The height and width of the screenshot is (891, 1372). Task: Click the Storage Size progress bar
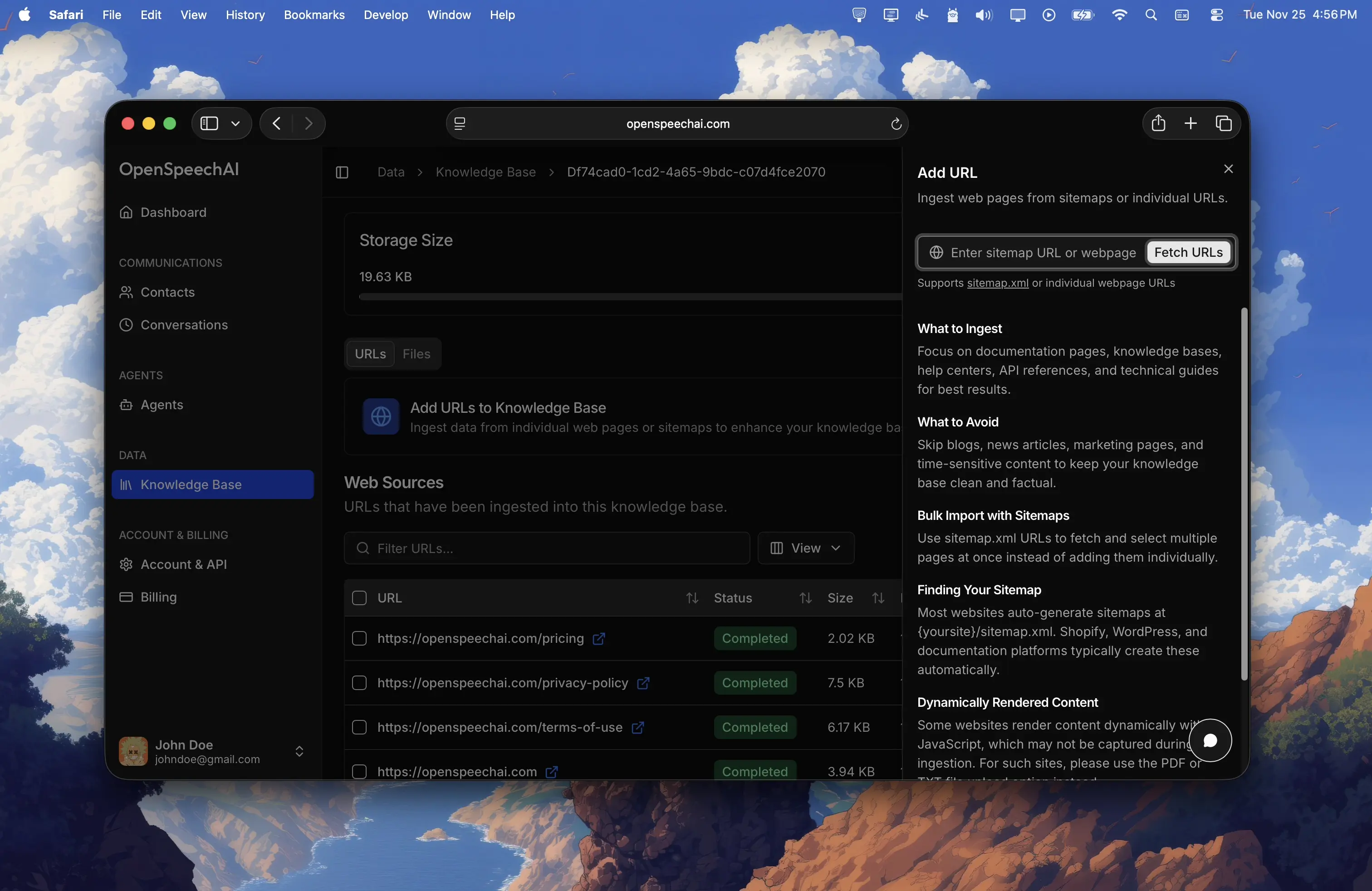630,297
